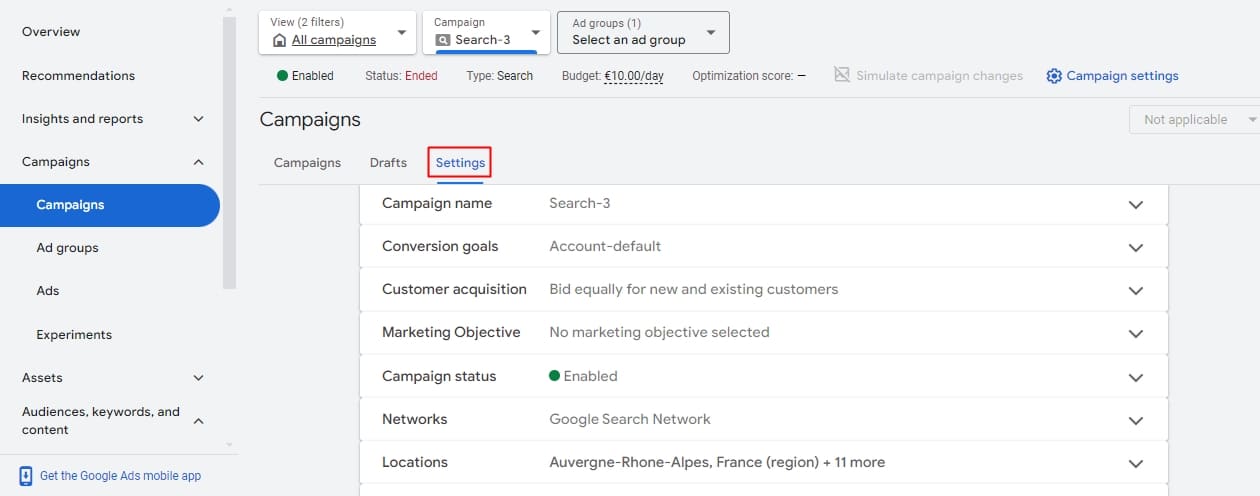The width and height of the screenshot is (1260, 496).
Task: Select the Settings tab
Action: pyautogui.click(x=460, y=163)
